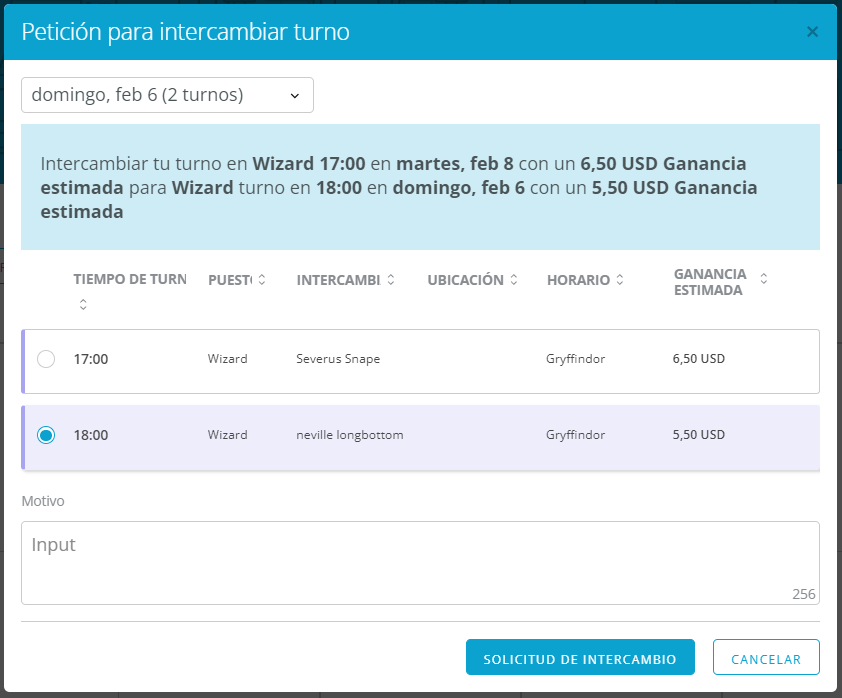Open the domingo, feb 6 date dropdown
842x698 pixels.
click(x=167, y=95)
